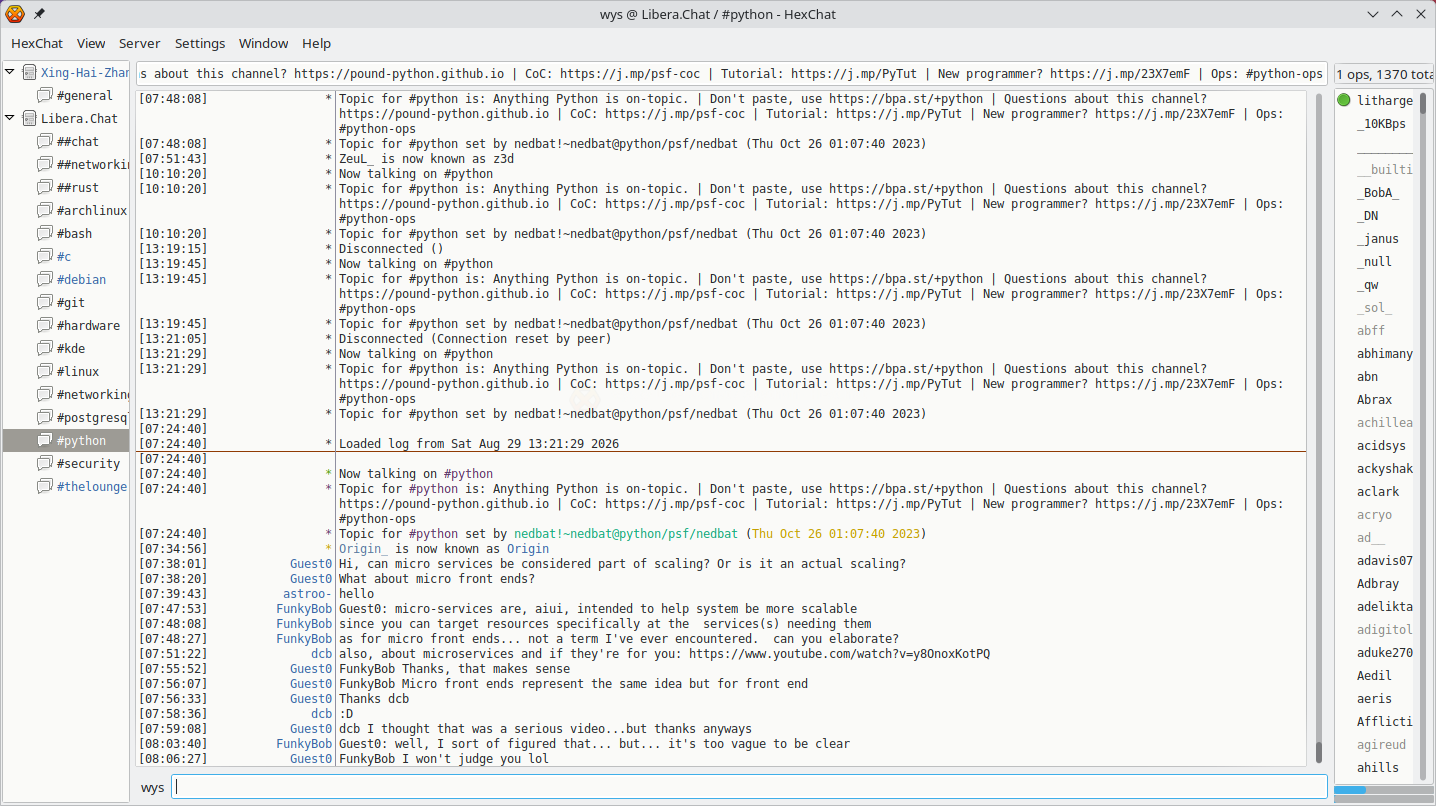The image size is (1436, 806).
Task: Select user _janus in user list
Action: pyautogui.click(x=1378, y=238)
